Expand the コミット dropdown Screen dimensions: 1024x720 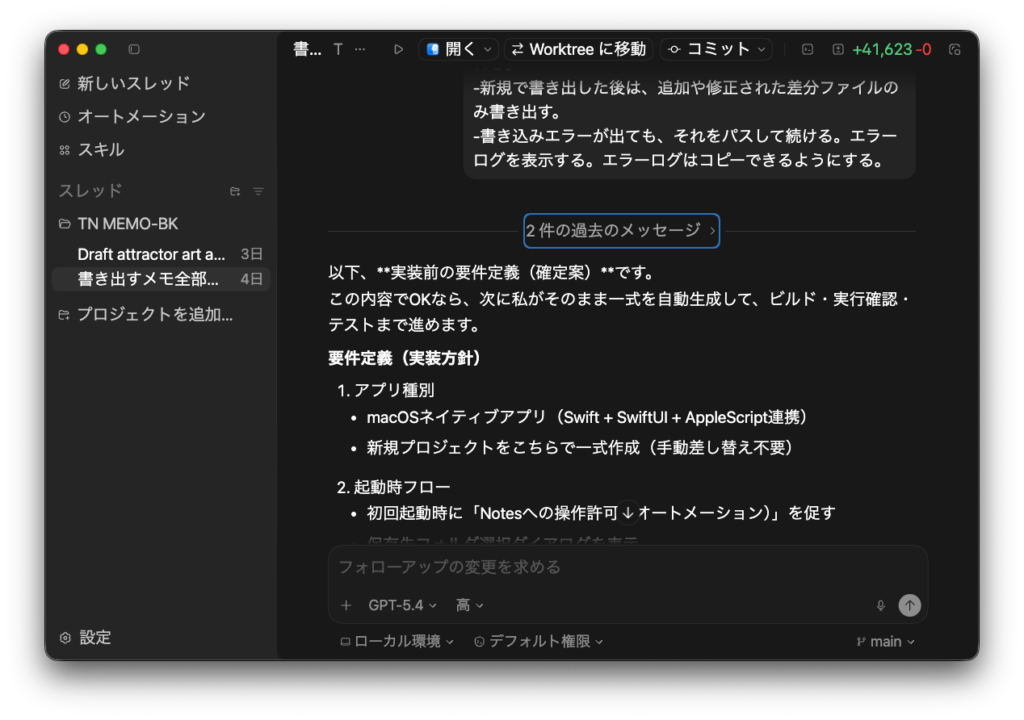click(764, 49)
